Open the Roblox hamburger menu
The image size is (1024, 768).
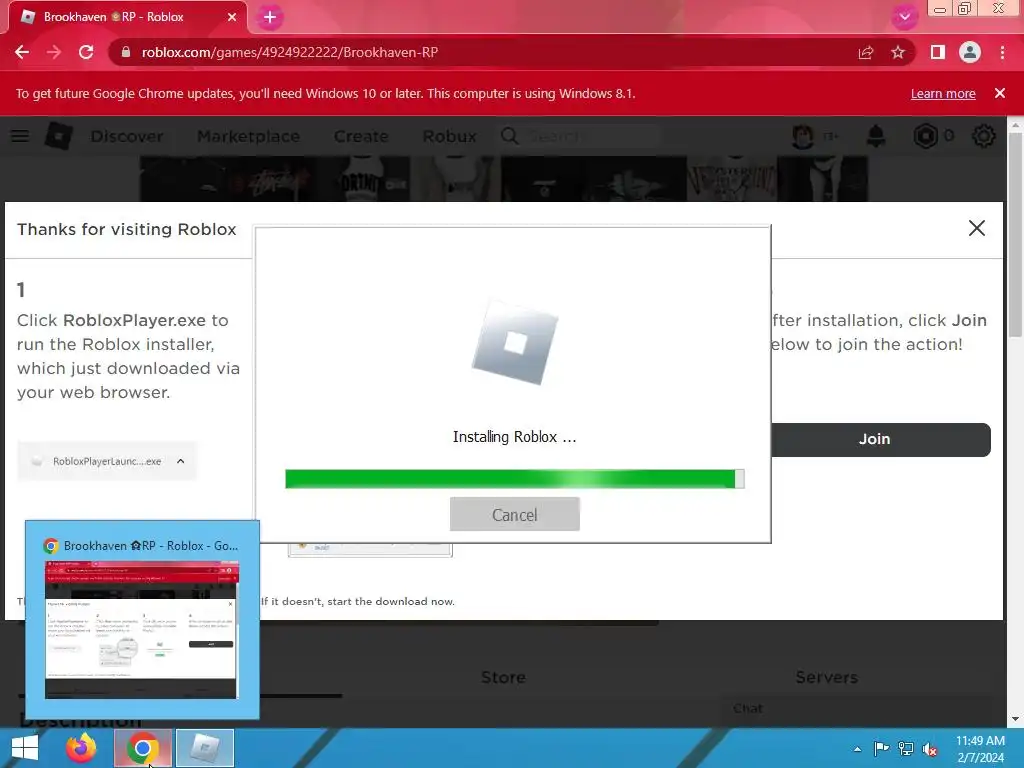coord(20,136)
